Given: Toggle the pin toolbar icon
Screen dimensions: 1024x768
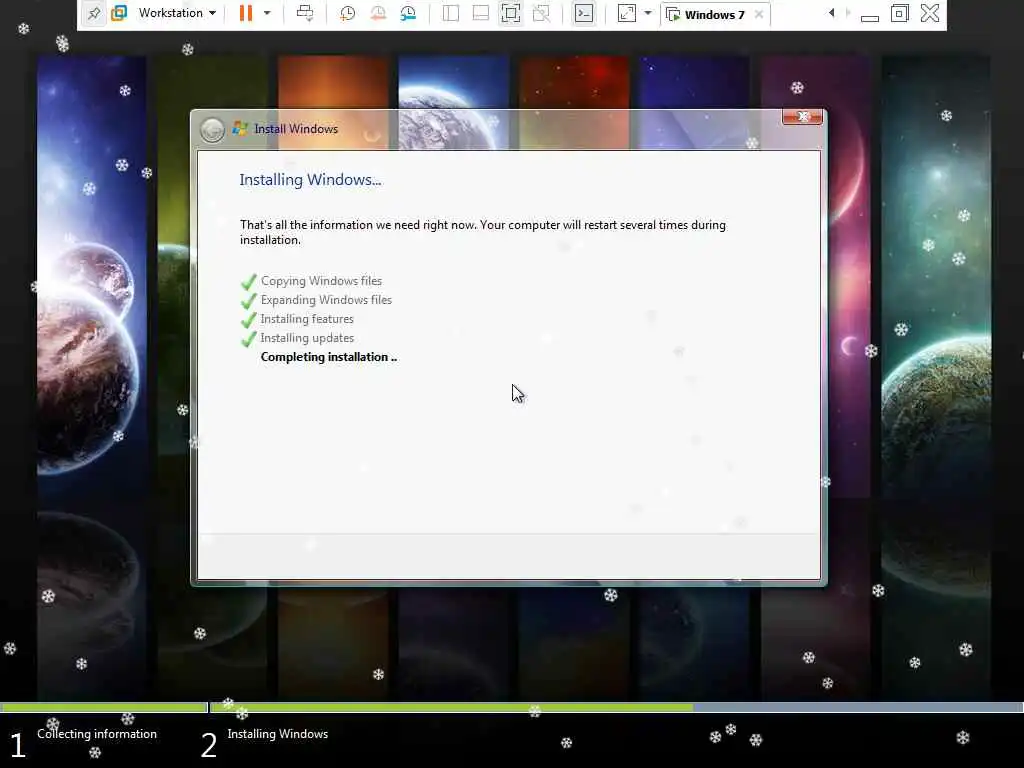Looking at the screenshot, I should pyautogui.click(x=95, y=13).
